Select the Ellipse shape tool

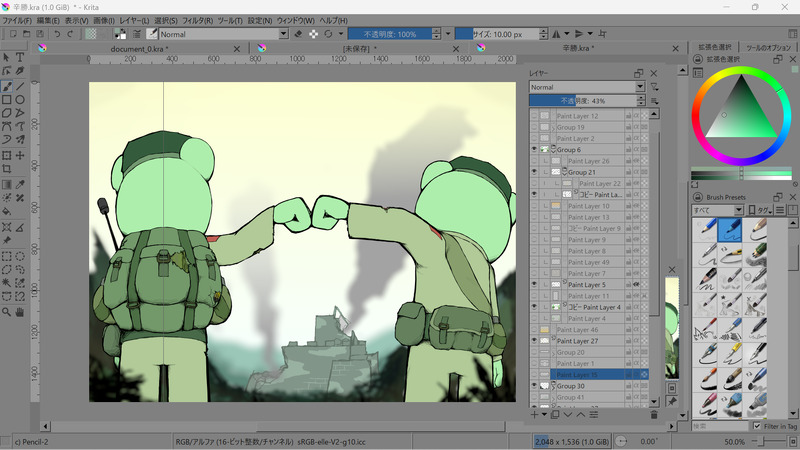tap(20, 100)
